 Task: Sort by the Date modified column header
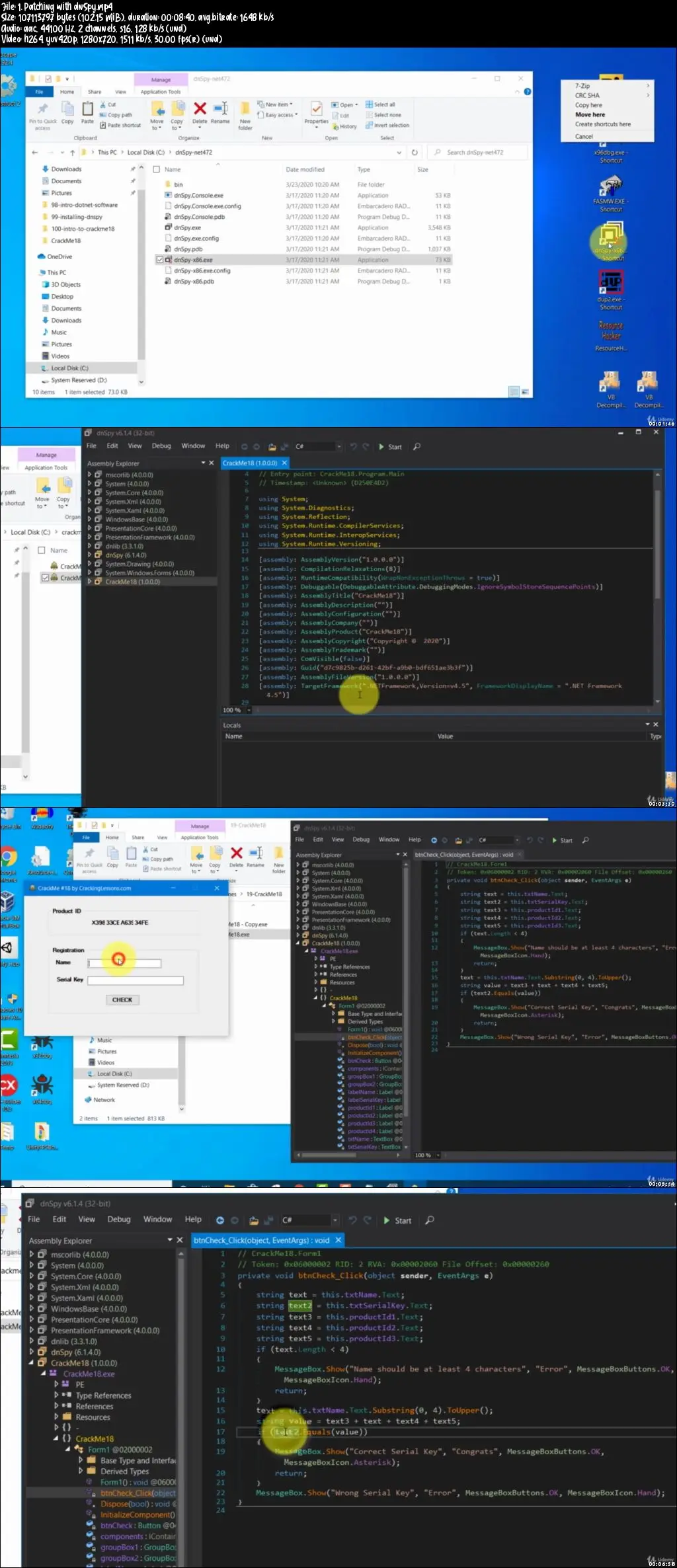305,170
